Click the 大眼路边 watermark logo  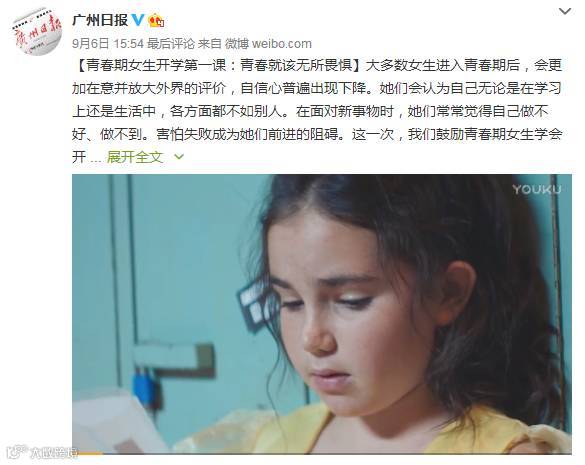[43, 452]
